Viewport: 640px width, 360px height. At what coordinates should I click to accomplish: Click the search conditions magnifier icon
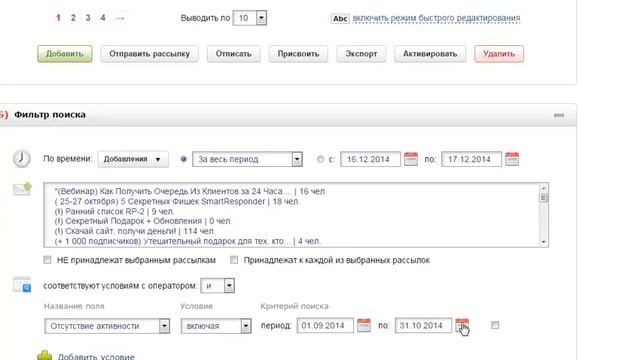point(22,284)
